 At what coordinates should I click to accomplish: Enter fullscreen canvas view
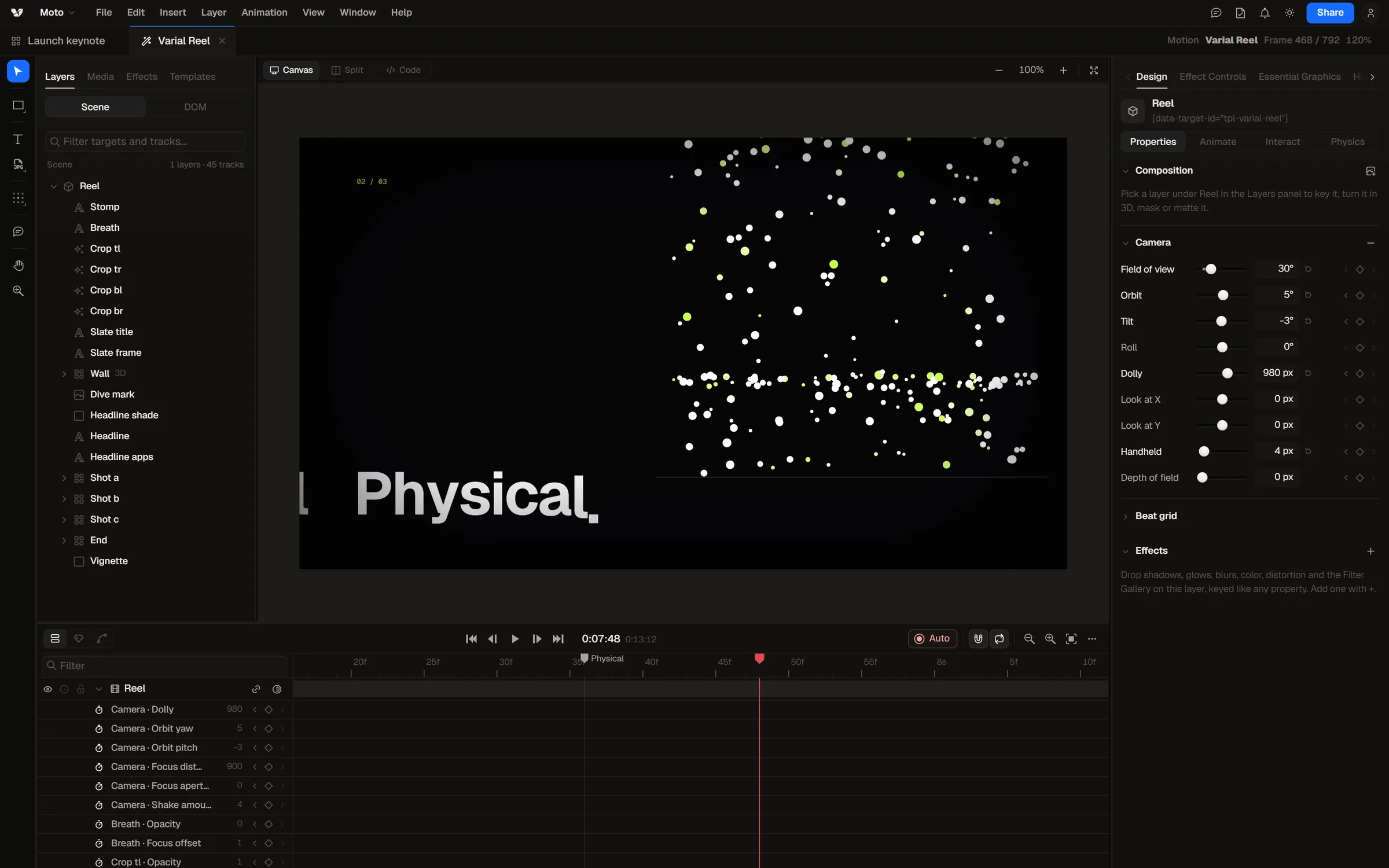click(x=1094, y=70)
